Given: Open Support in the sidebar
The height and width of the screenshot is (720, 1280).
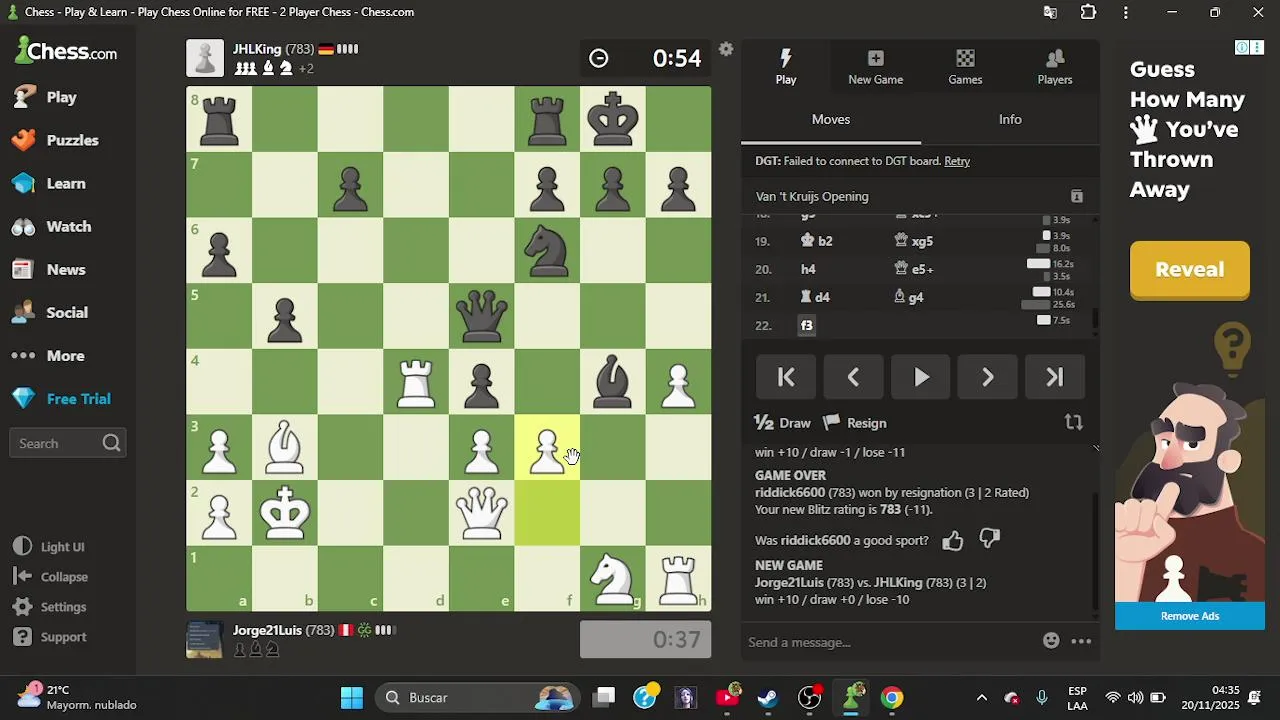Looking at the screenshot, I should click(50, 637).
